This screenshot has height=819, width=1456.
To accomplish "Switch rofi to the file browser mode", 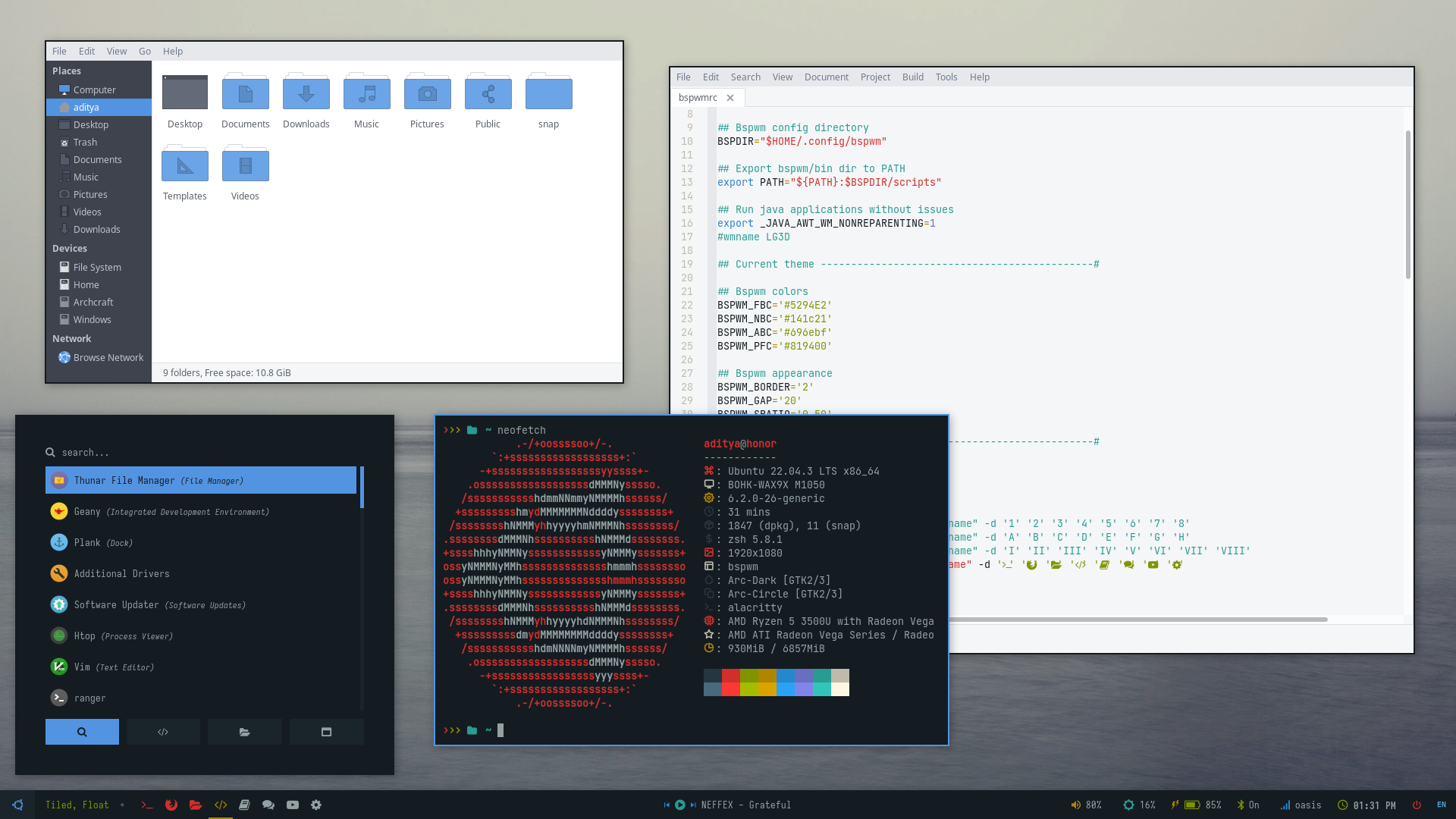I will tap(244, 732).
